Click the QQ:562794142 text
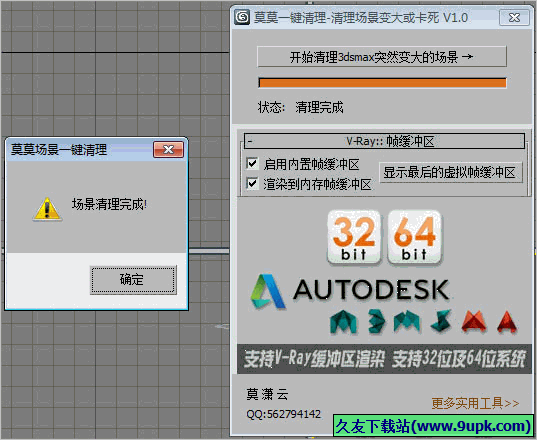The image size is (537, 440). (x=284, y=414)
